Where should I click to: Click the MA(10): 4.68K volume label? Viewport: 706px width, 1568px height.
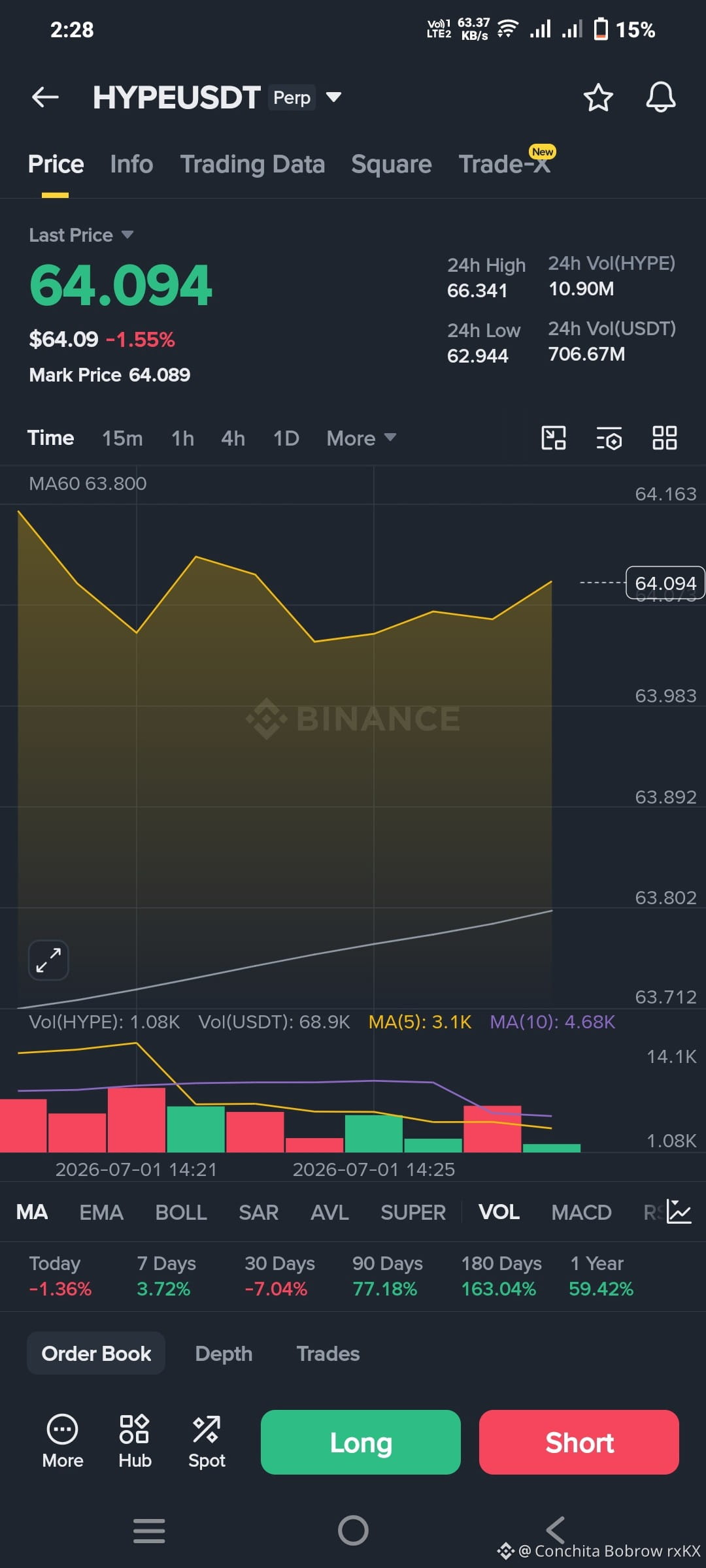pos(552,1022)
